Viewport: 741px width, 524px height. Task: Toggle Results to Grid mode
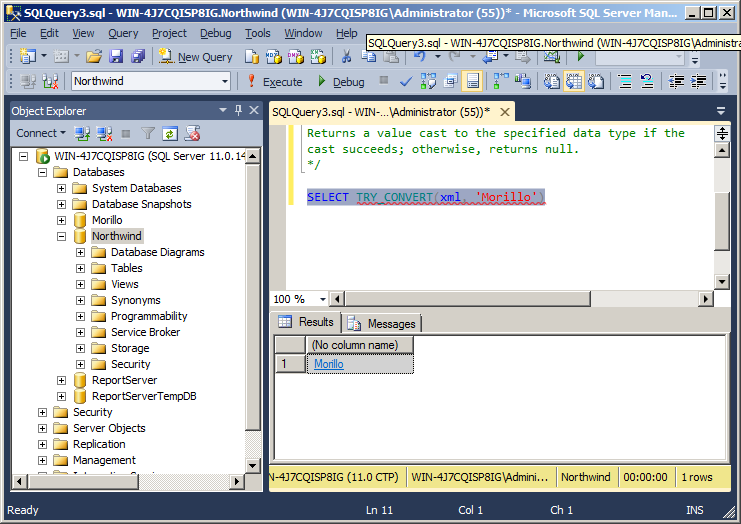(574, 81)
